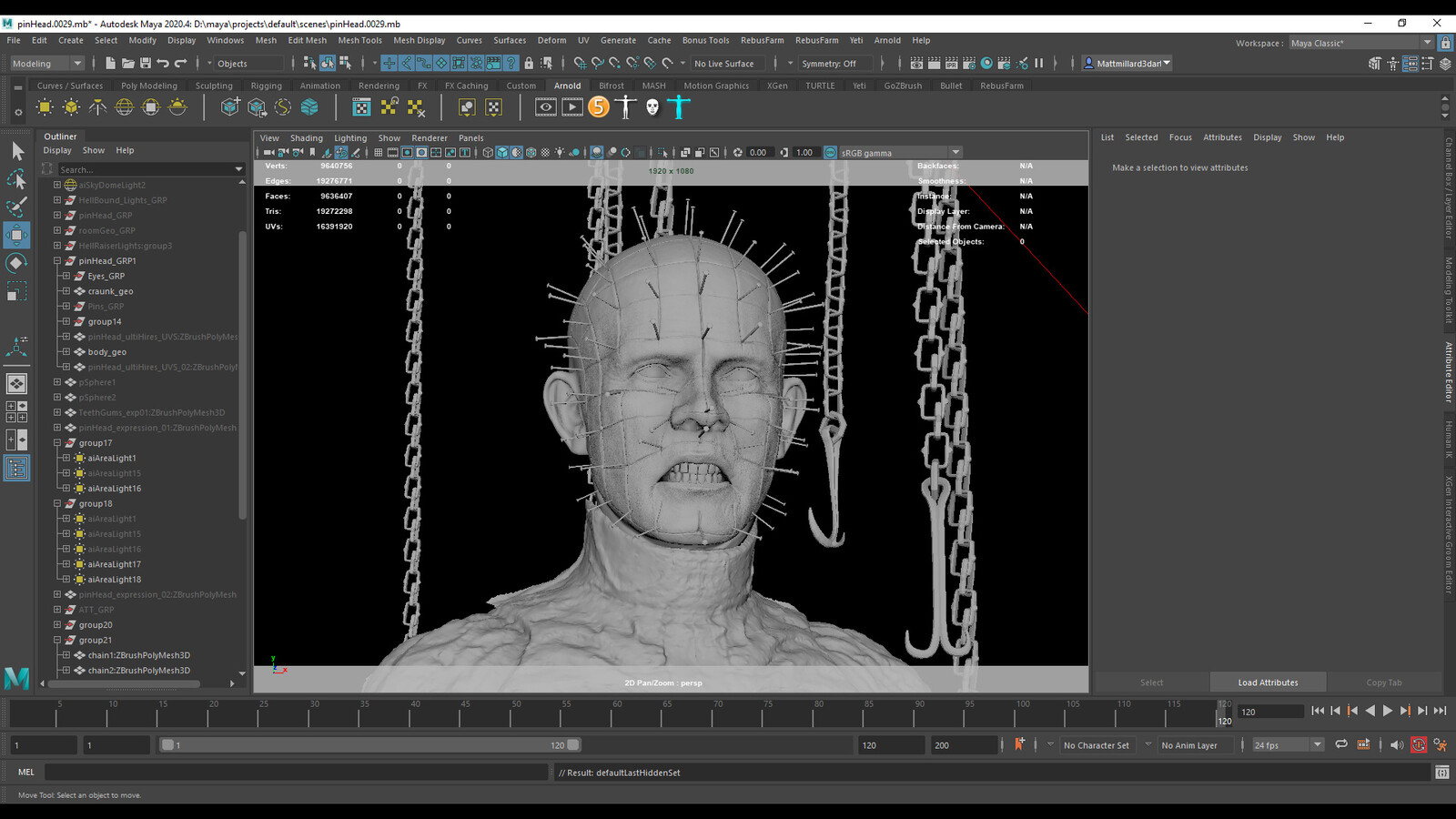Click the Outliner search field

pos(150,169)
